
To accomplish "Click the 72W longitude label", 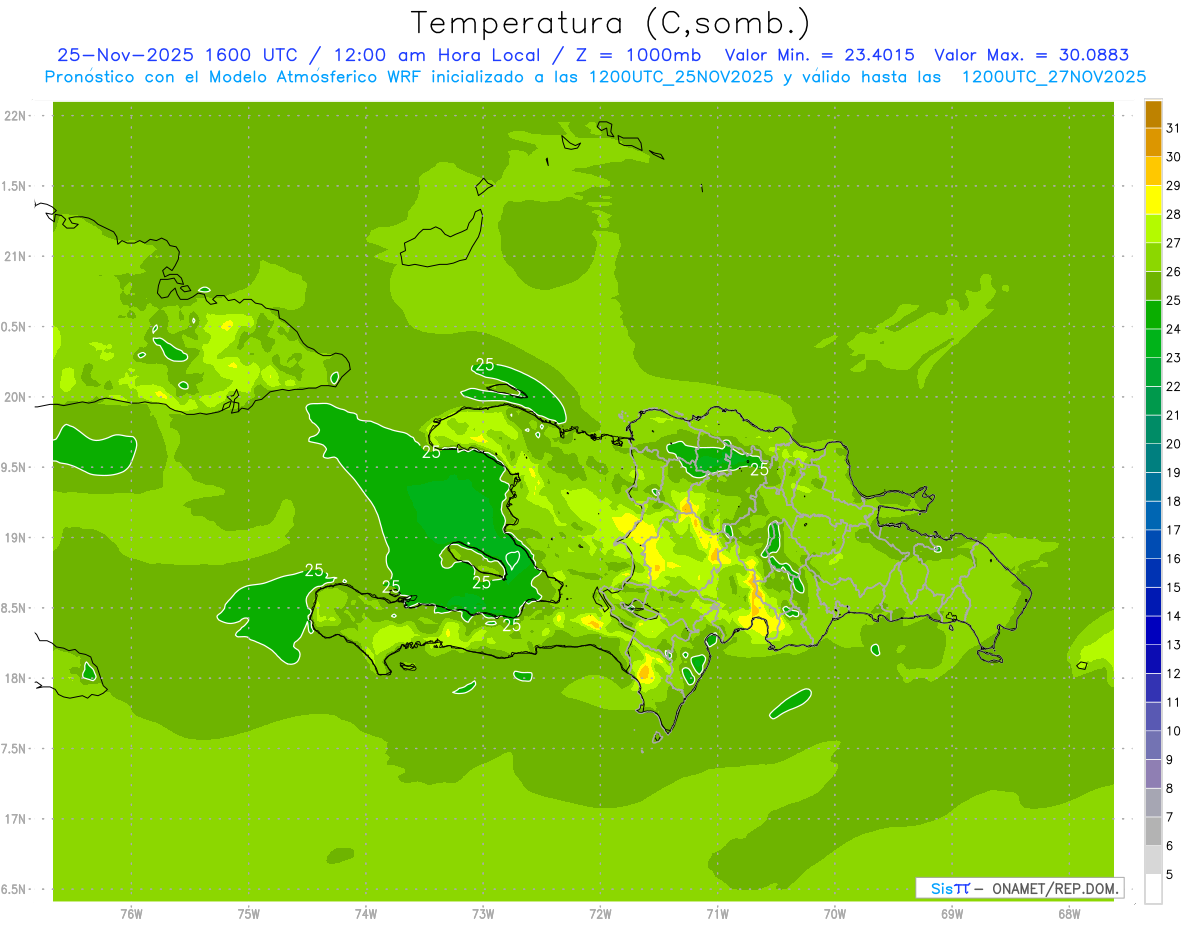I will 600,914.
